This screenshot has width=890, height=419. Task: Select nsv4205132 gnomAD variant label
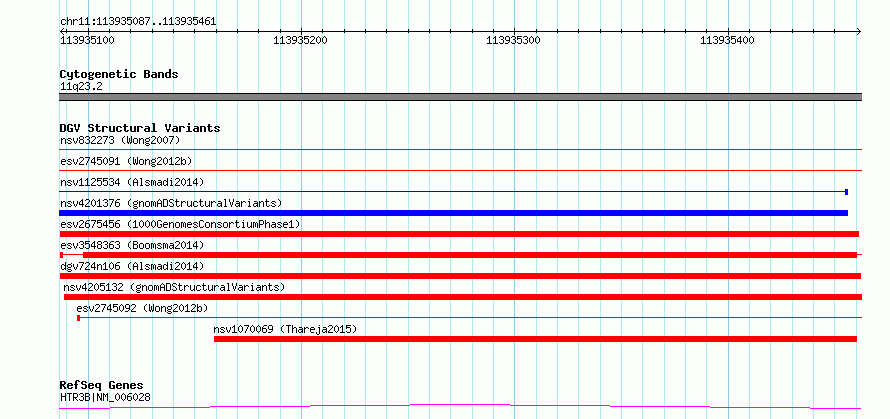point(174,287)
